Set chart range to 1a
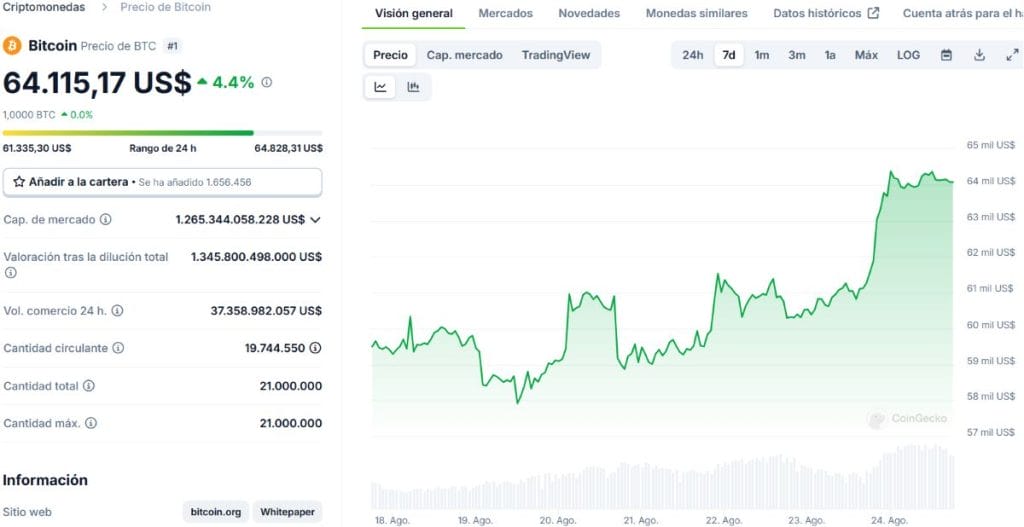The image size is (1024, 527). click(x=830, y=56)
